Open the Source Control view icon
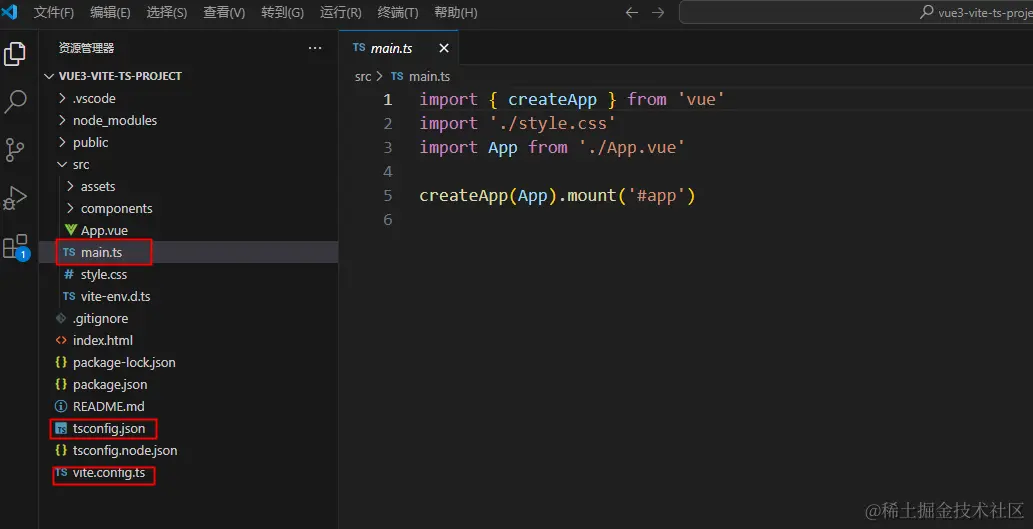Image resolution: width=1033 pixels, height=529 pixels. (x=16, y=150)
